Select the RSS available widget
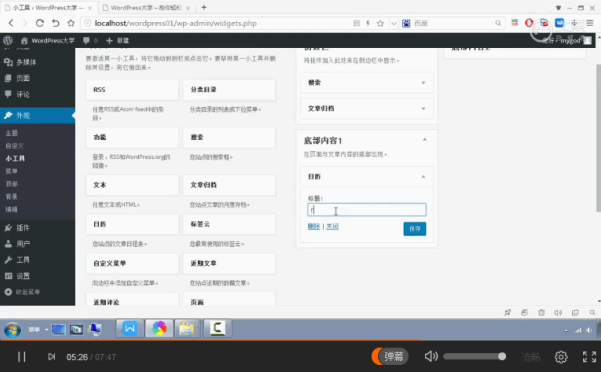601x372 pixels. point(132,90)
